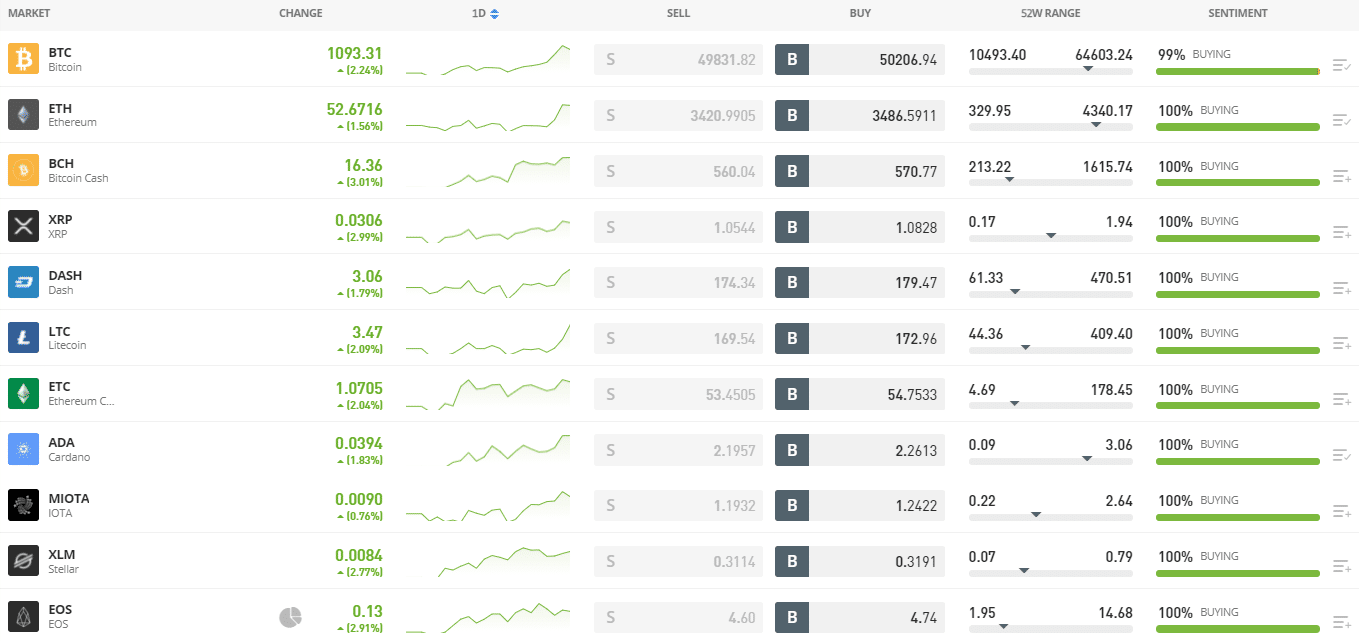Open Cardano's trade settings menu icon

tap(1341, 455)
